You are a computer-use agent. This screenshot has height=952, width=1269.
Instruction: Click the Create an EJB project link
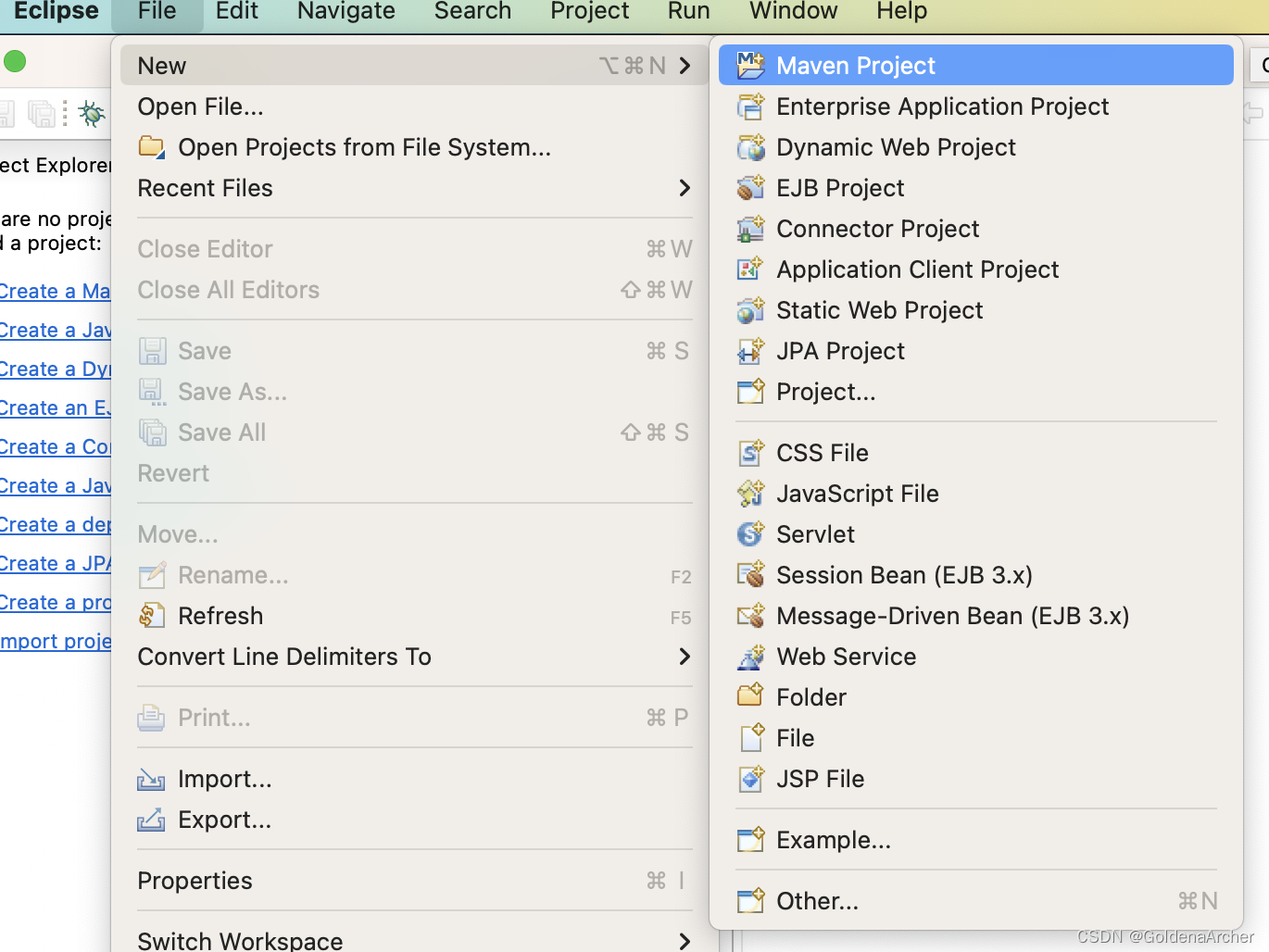55,408
